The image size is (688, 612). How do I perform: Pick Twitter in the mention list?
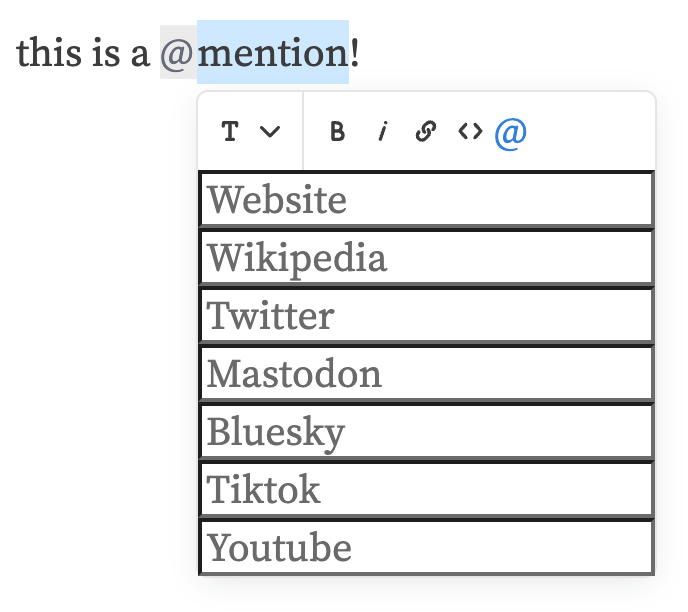coord(426,316)
